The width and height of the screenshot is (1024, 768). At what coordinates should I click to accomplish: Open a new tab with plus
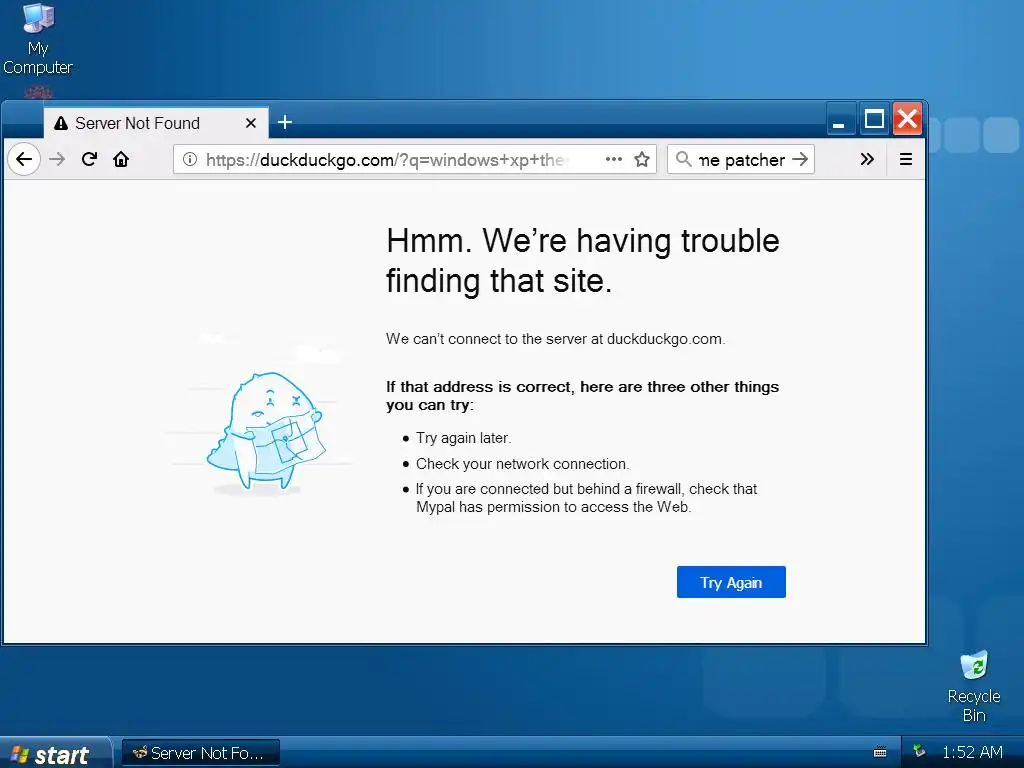tap(285, 122)
